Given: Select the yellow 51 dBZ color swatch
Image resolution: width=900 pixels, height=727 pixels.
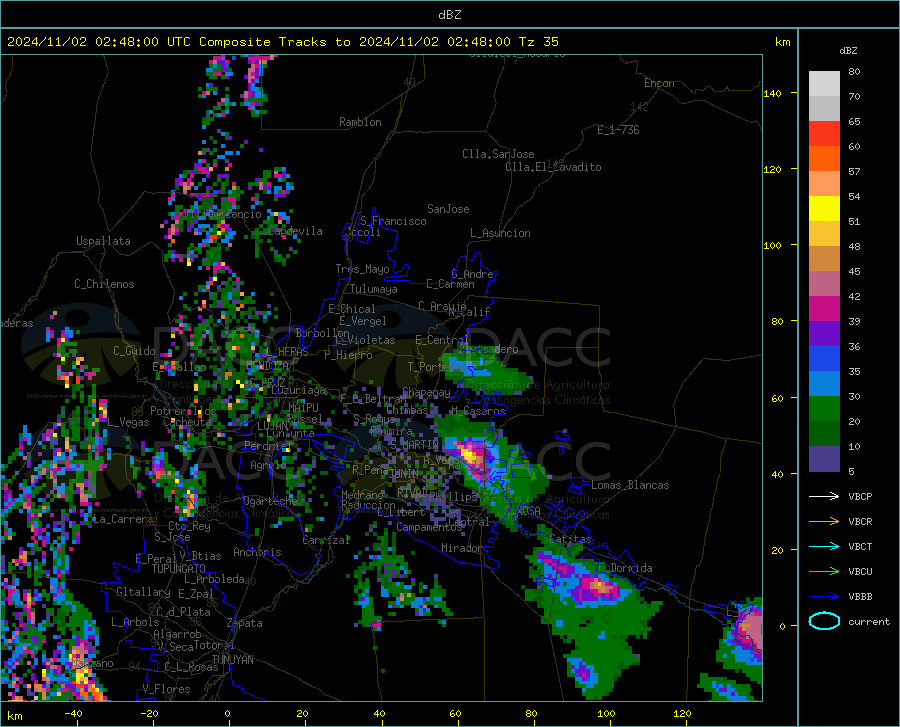Looking at the screenshot, I should point(824,209).
